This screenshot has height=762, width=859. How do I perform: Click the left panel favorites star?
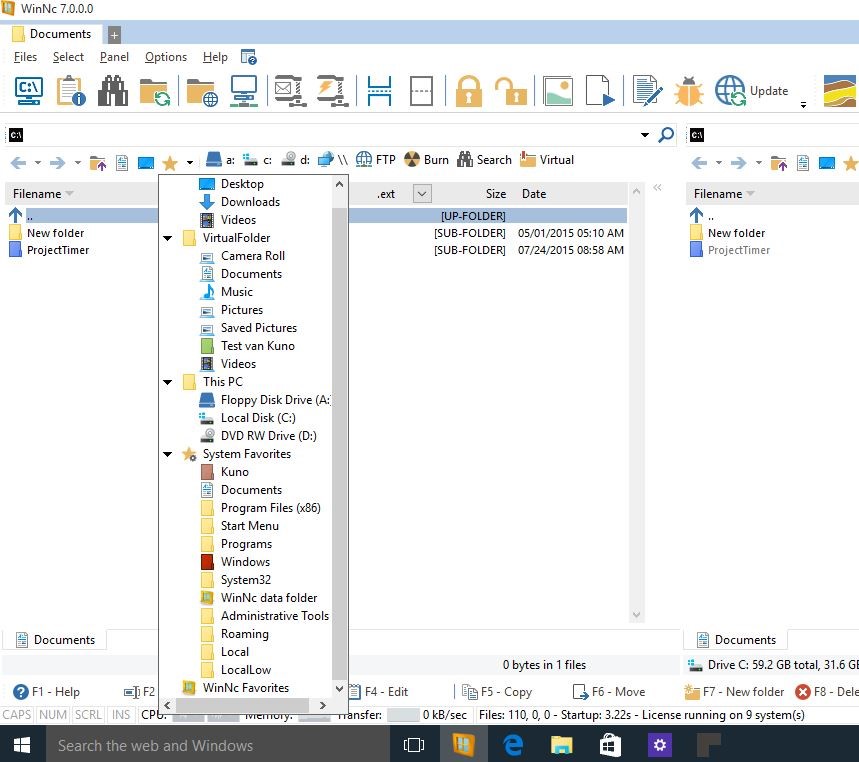[x=170, y=163]
